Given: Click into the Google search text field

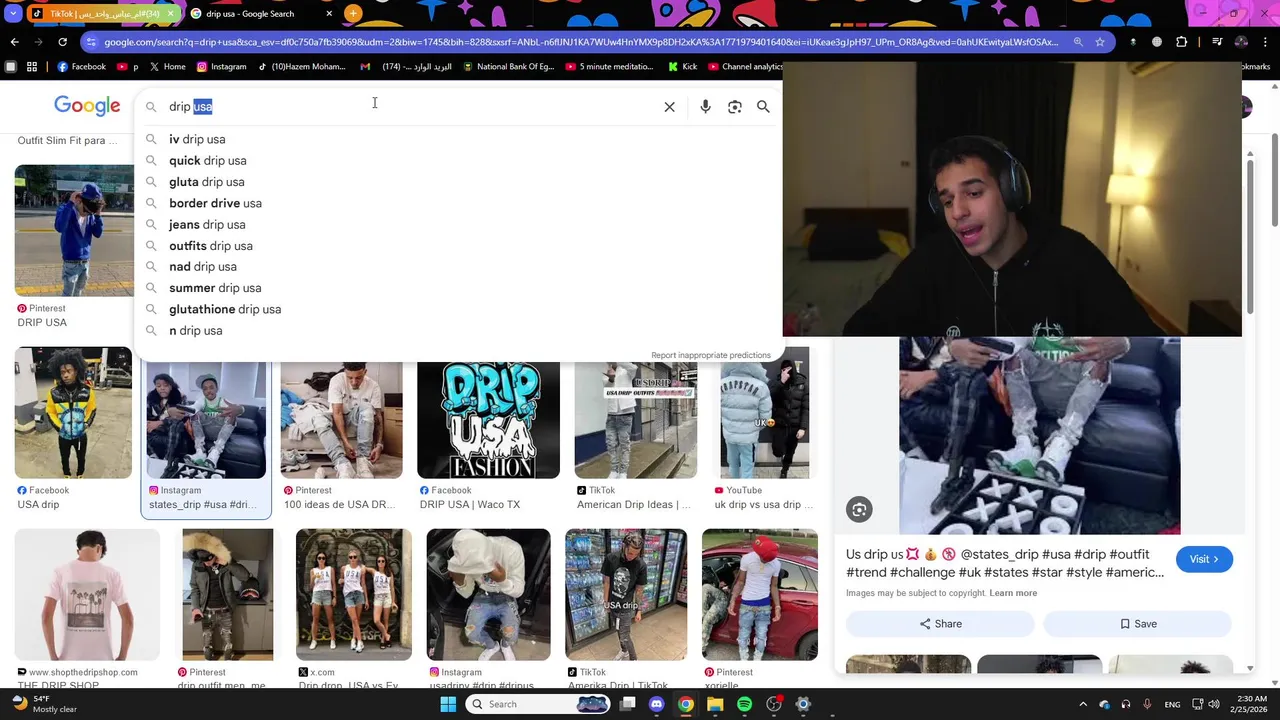Looking at the screenshot, I should click(x=410, y=107).
